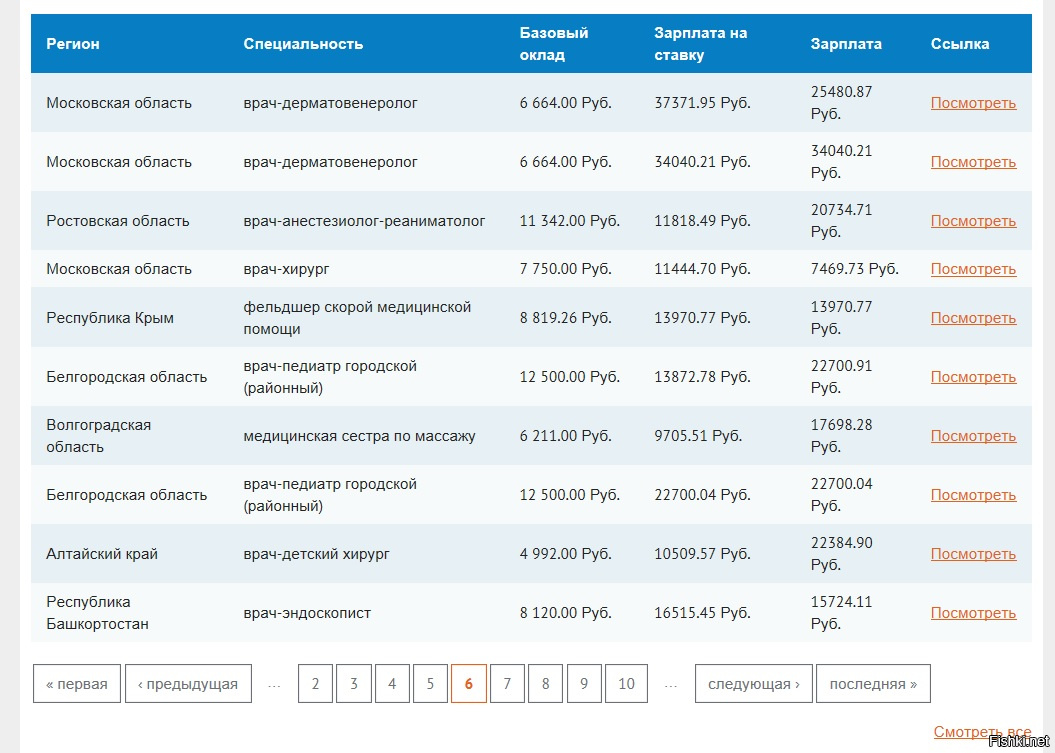Click the Смотреть все link
This screenshot has width=1055, height=753.
982,732
